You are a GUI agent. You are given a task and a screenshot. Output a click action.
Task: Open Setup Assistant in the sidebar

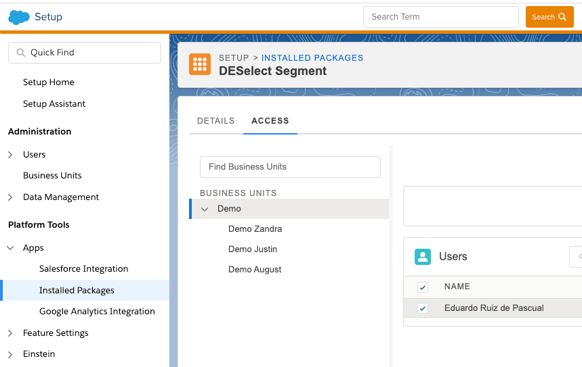point(54,104)
